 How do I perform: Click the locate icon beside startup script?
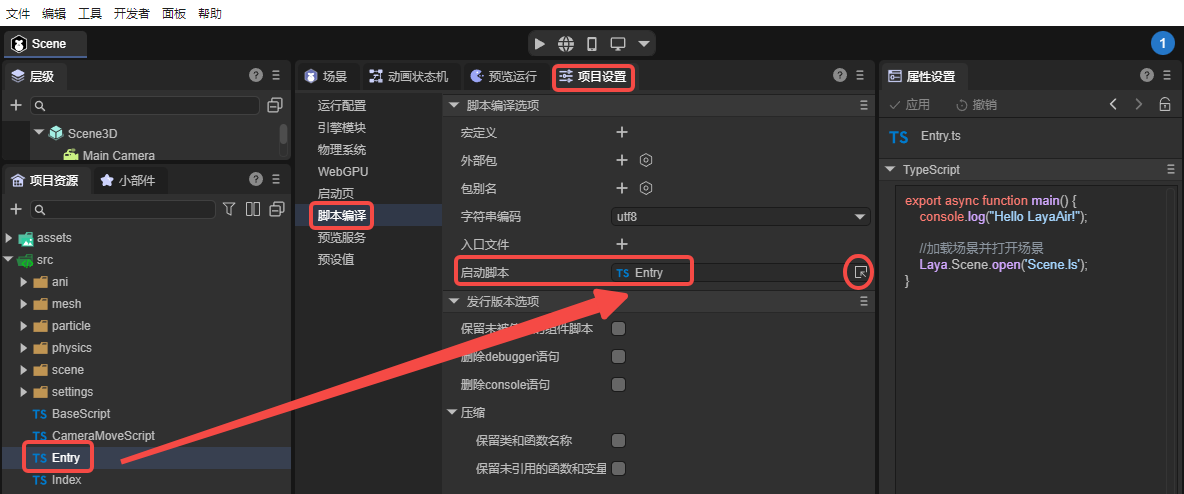click(x=860, y=272)
